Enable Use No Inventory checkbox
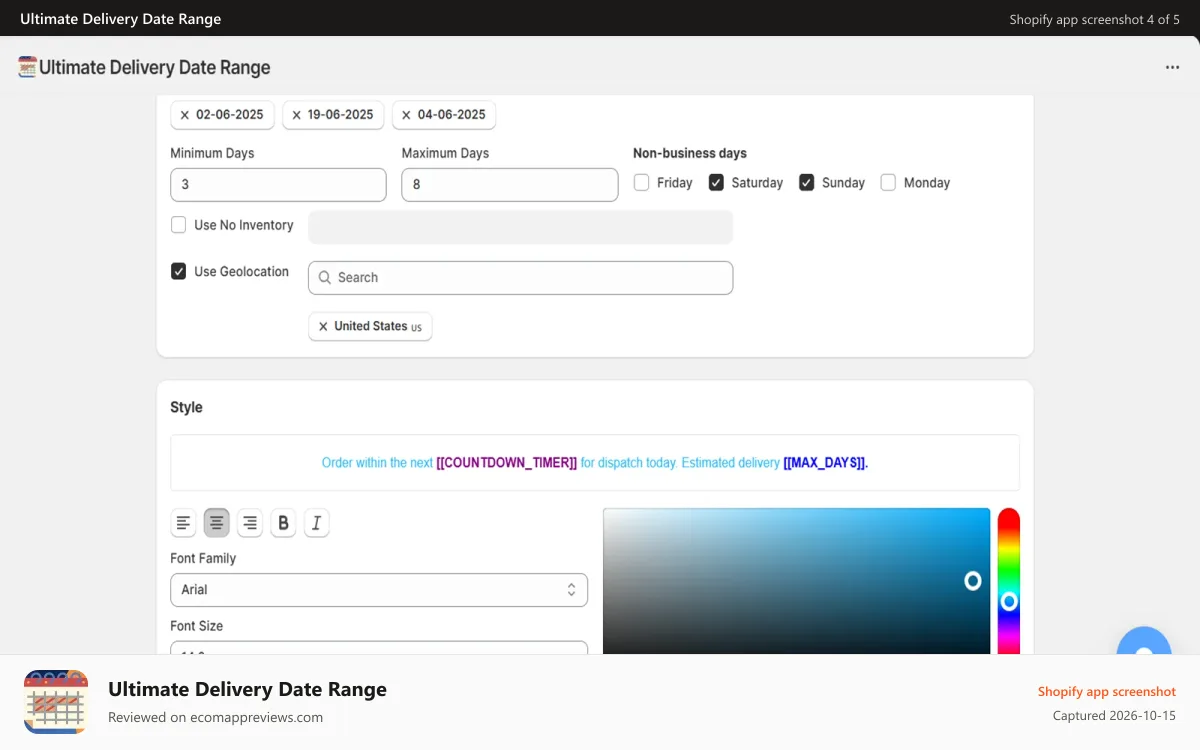The height and width of the screenshot is (750, 1200). (x=178, y=225)
